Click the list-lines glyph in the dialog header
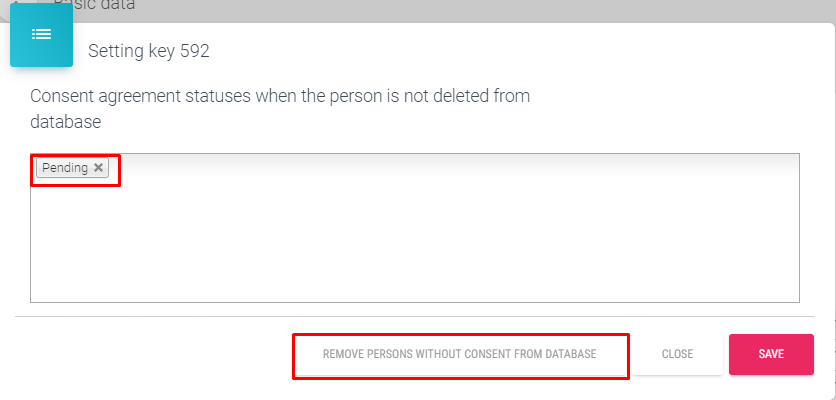The width and height of the screenshot is (836, 400). [41, 35]
